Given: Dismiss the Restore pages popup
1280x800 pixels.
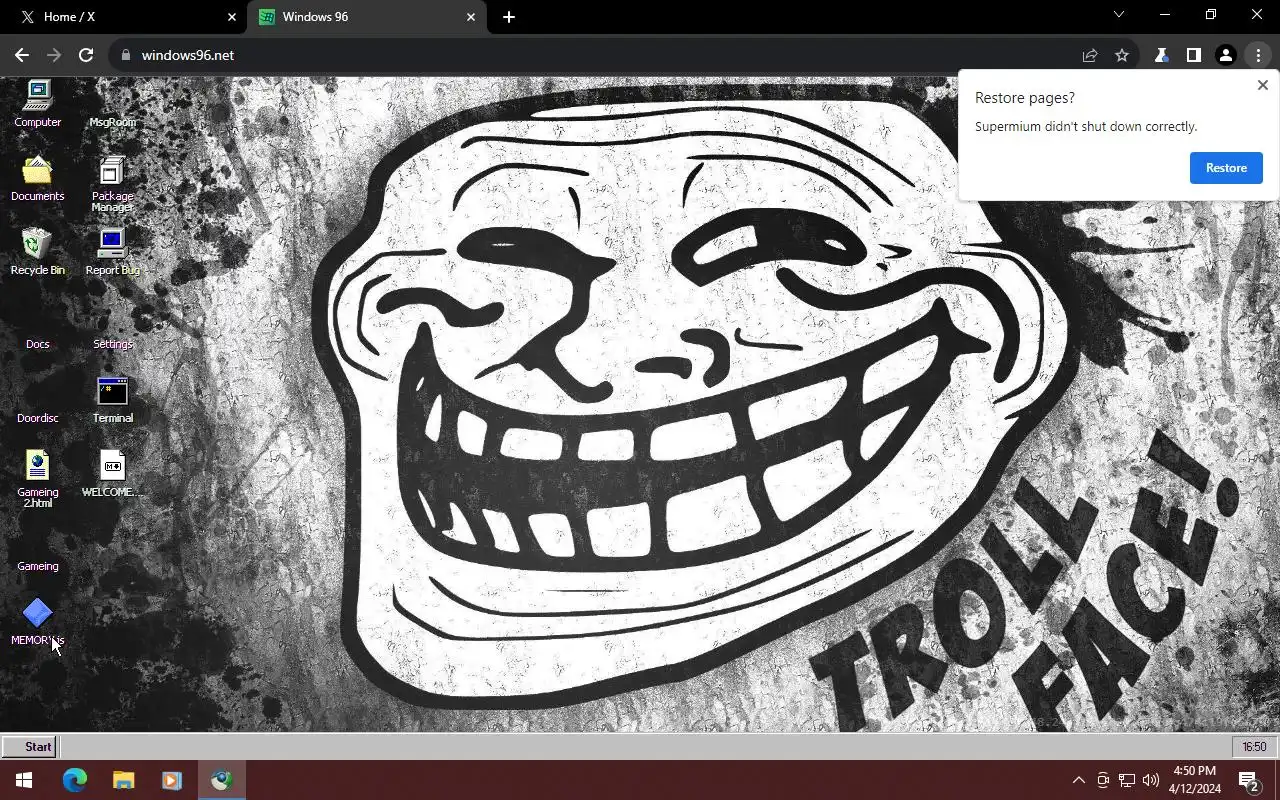Looking at the screenshot, I should tap(1262, 85).
